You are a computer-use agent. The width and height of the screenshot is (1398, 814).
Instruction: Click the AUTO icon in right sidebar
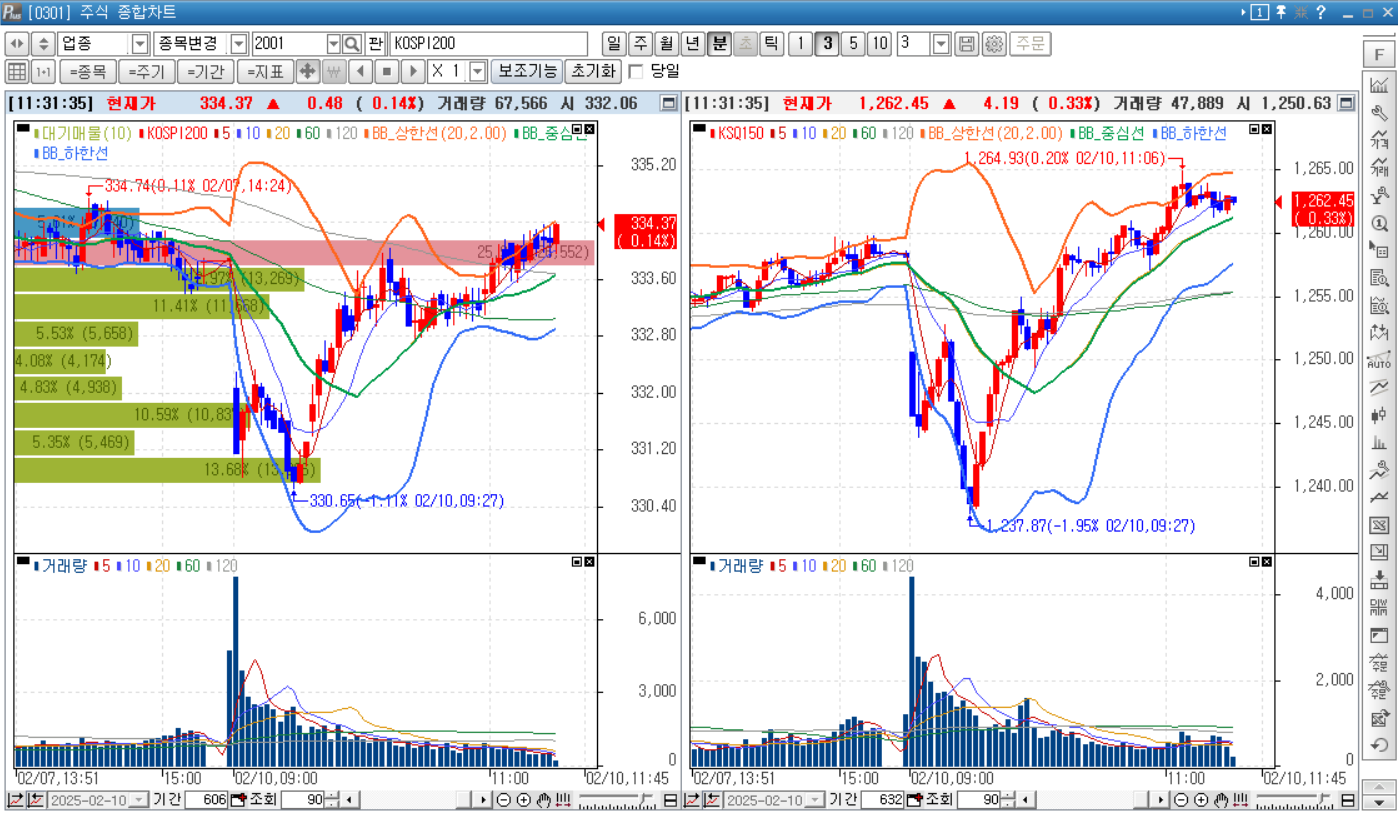click(x=1379, y=359)
